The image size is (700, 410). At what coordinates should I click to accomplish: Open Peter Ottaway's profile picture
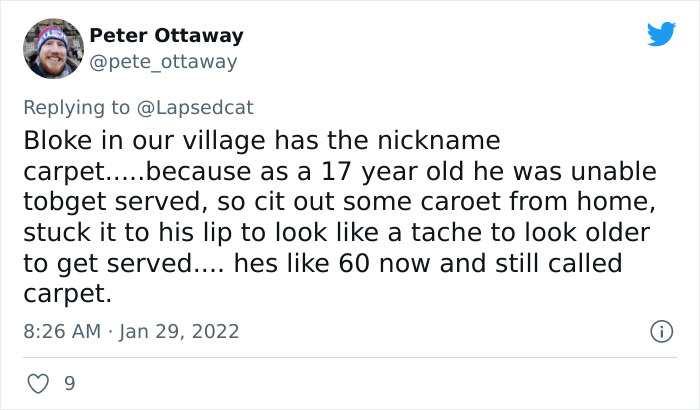[x=52, y=48]
